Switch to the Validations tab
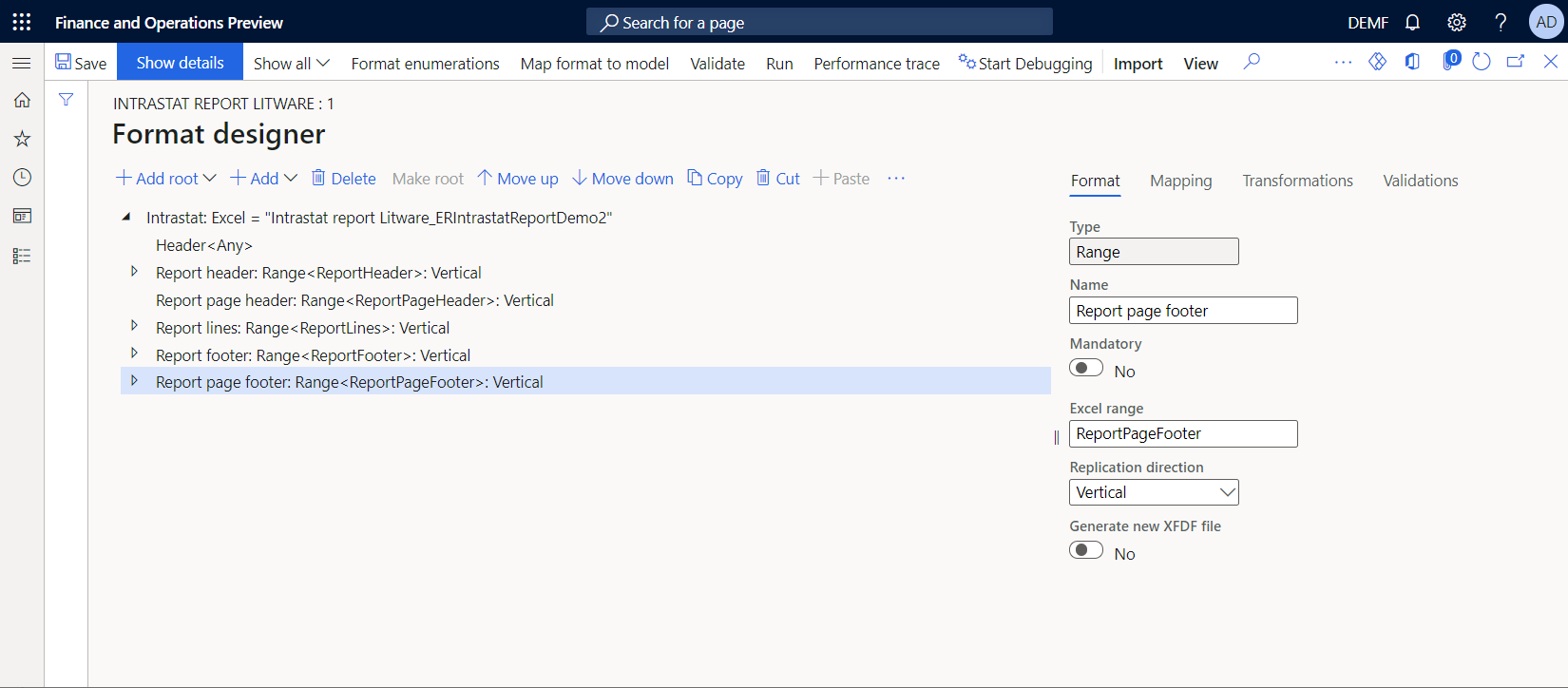Screen dimensions: 1568x688 coord(1420,181)
